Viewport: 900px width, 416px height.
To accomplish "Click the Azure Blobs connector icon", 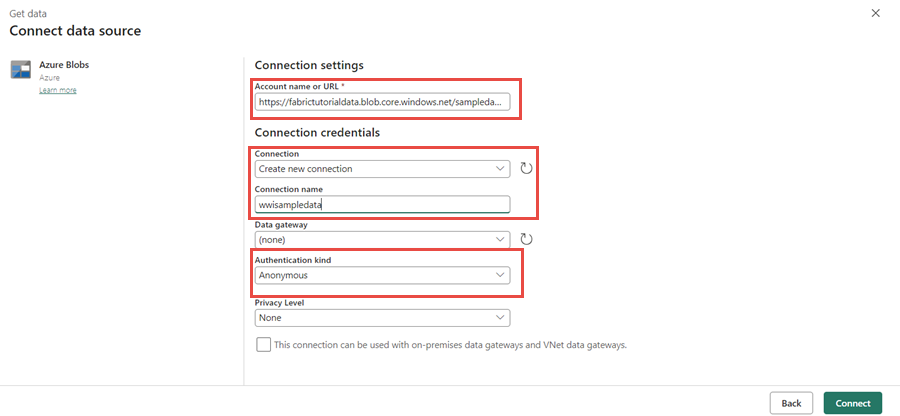I will (21, 70).
